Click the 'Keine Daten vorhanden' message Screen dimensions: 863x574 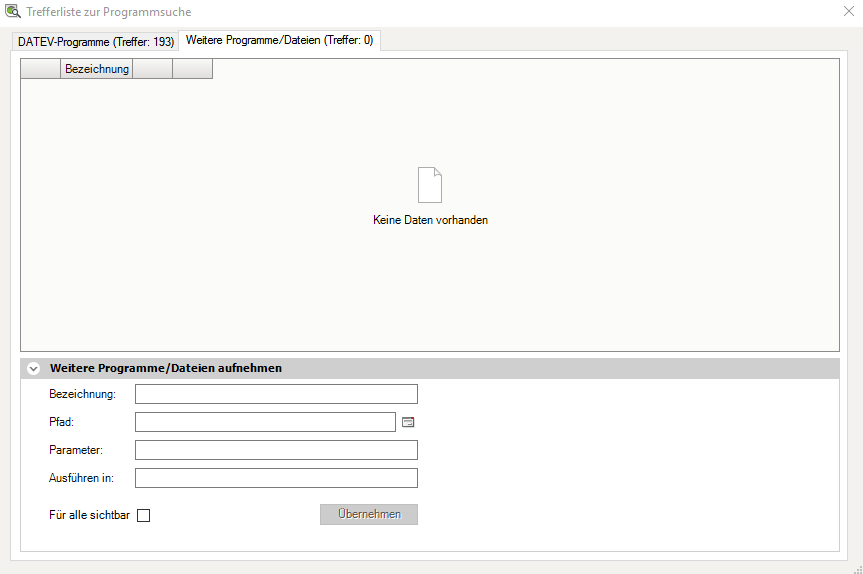(430, 220)
